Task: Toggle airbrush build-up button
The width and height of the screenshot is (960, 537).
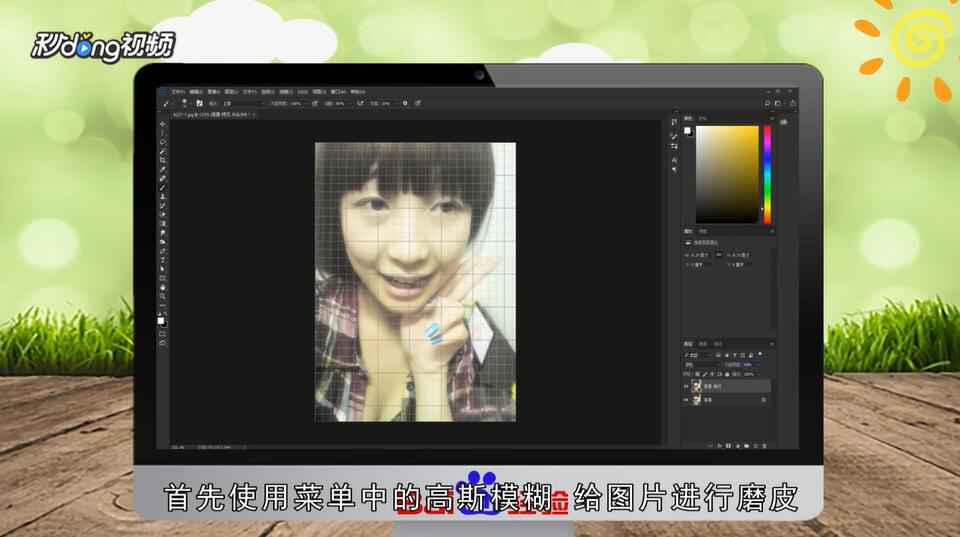Action: point(361,103)
